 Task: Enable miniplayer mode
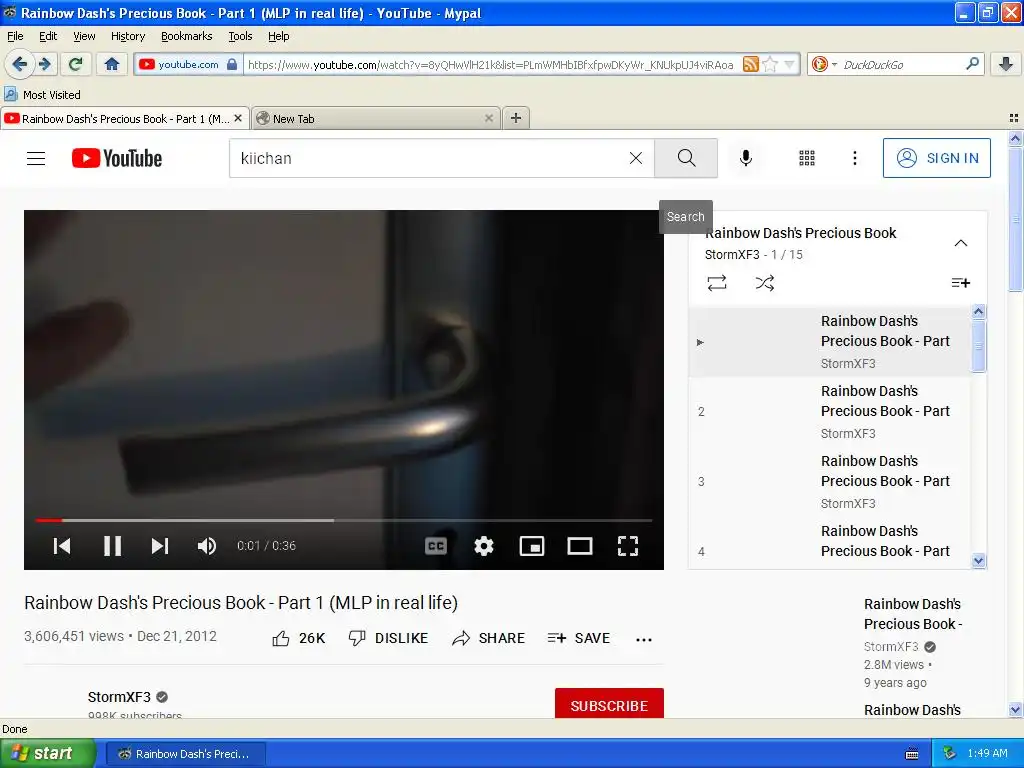click(532, 545)
